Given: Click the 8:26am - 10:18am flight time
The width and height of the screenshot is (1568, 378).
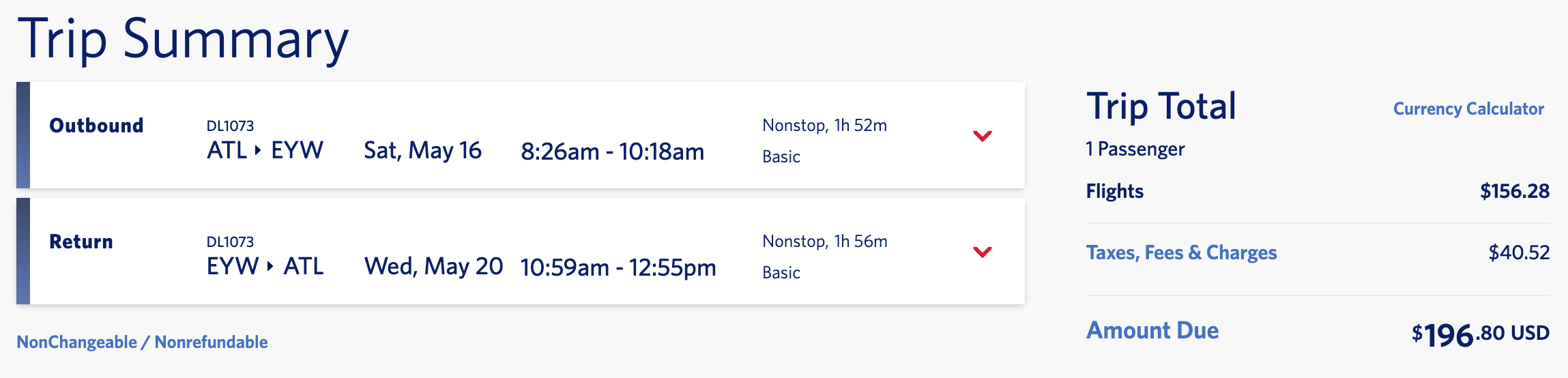Looking at the screenshot, I should coord(612,151).
